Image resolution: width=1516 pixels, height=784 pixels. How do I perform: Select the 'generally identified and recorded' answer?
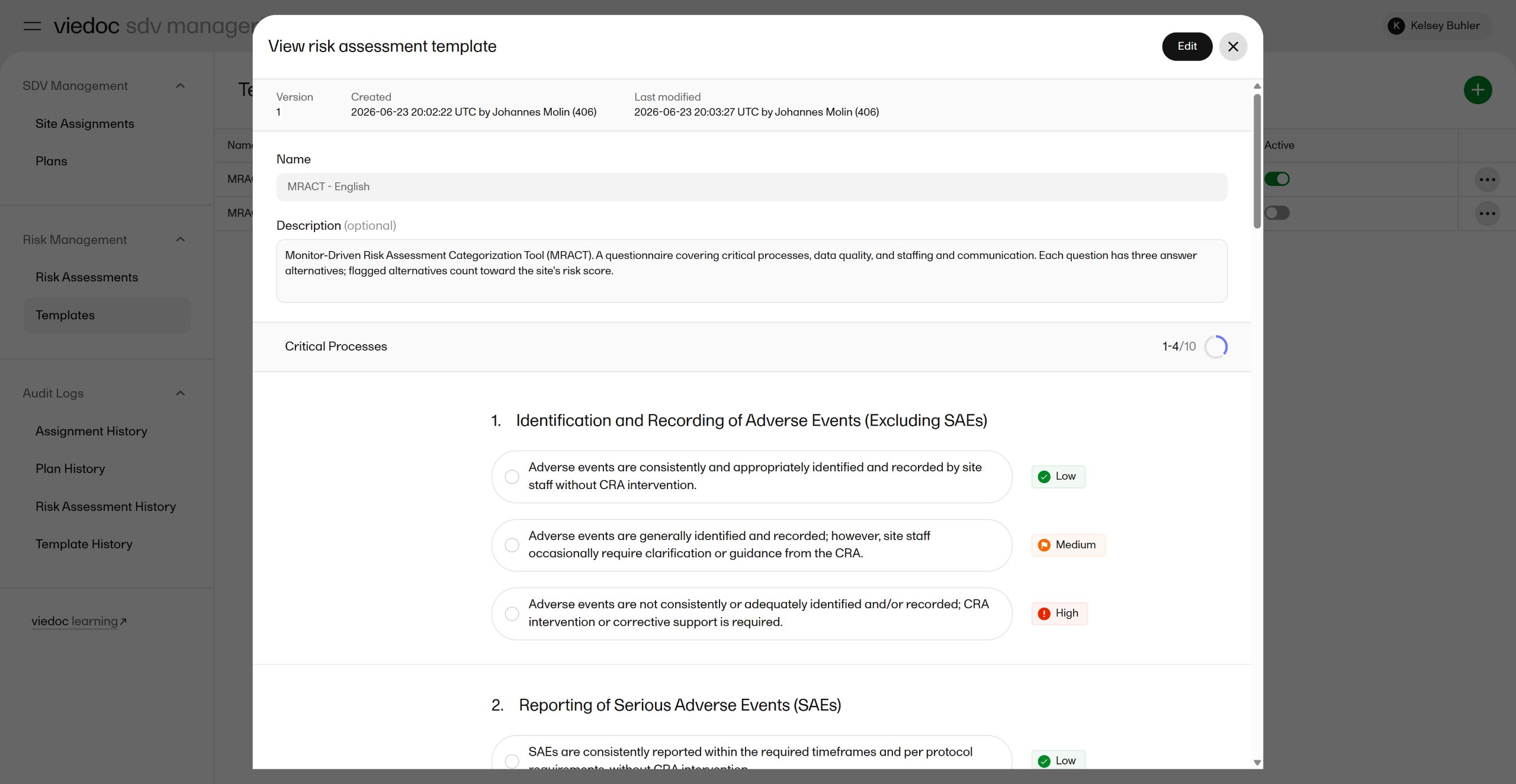(751, 545)
